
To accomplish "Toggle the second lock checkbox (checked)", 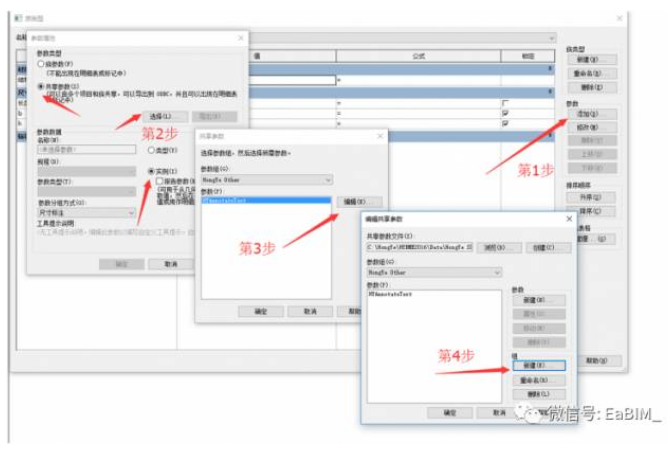I will (x=505, y=113).
